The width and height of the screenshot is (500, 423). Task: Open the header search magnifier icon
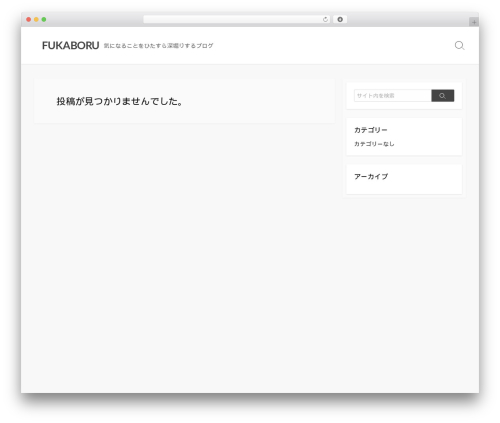pyautogui.click(x=459, y=45)
